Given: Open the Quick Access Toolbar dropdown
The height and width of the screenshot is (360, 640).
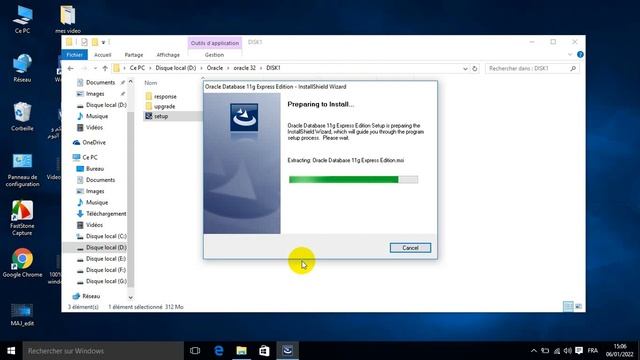Looking at the screenshot, I should pyautogui.click(x=104, y=42).
